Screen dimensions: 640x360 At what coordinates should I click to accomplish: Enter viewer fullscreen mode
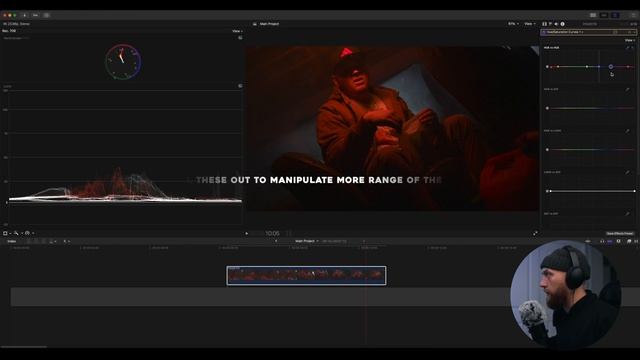[535, 233]
